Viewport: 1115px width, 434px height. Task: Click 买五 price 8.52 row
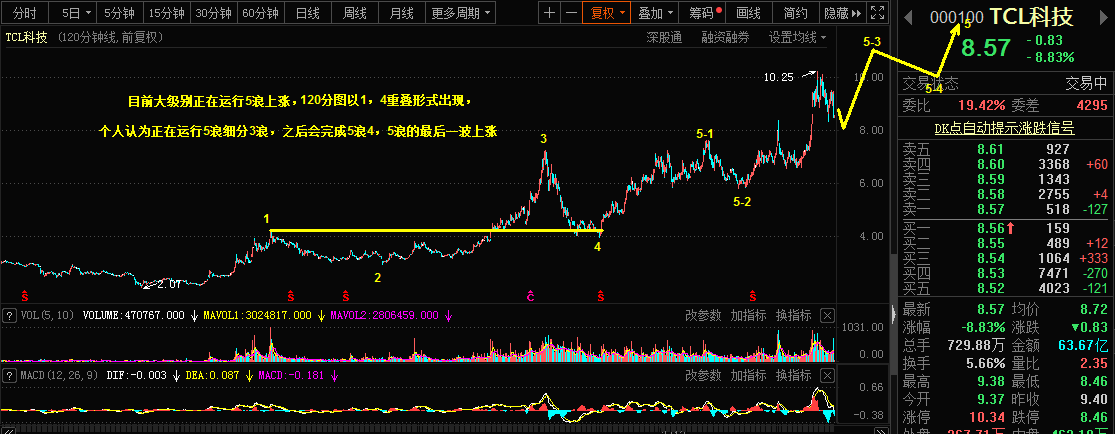tap(1005, 288)
